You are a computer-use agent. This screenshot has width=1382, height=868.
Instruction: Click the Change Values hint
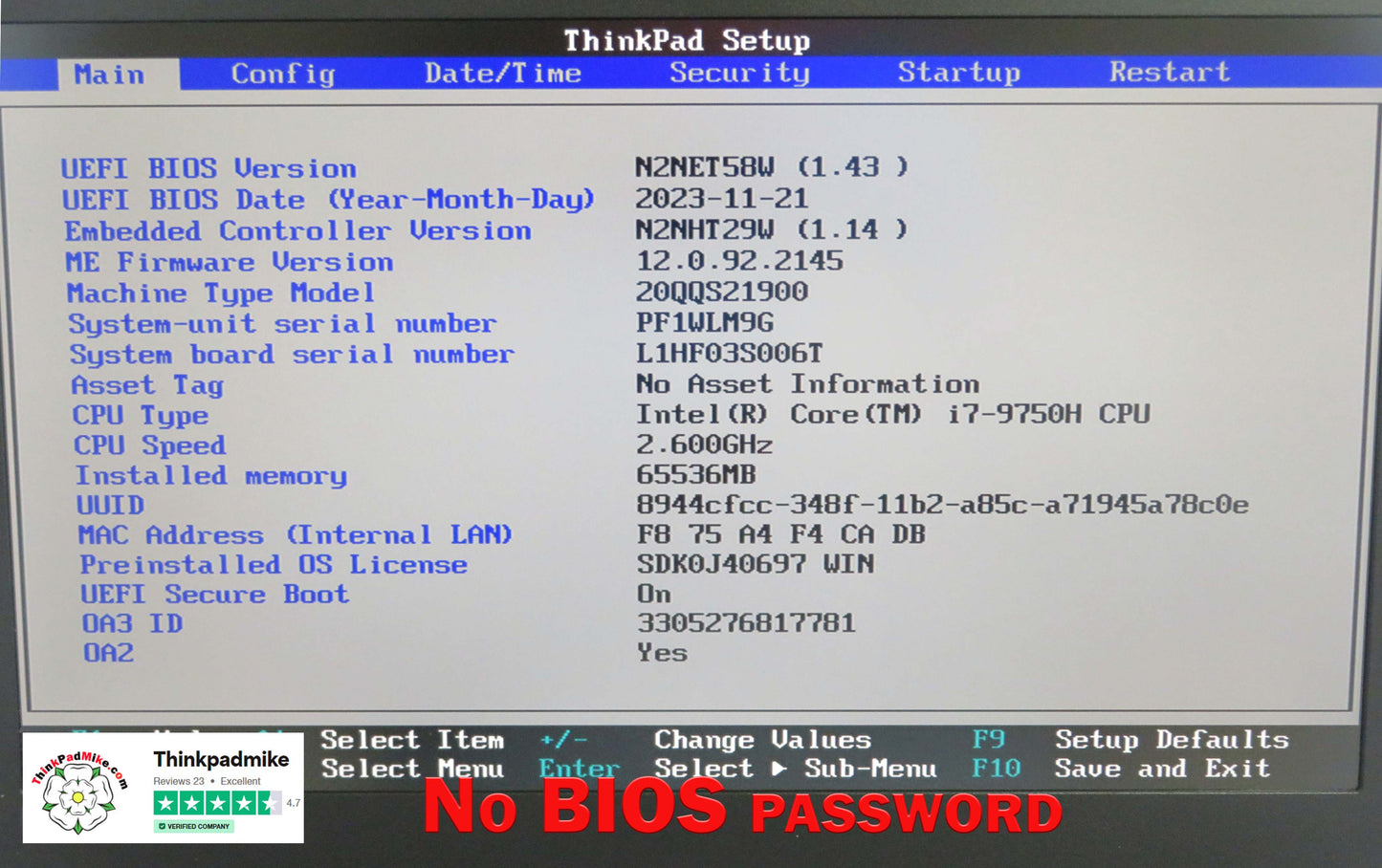pyautogui.click(x=763, y=740)
